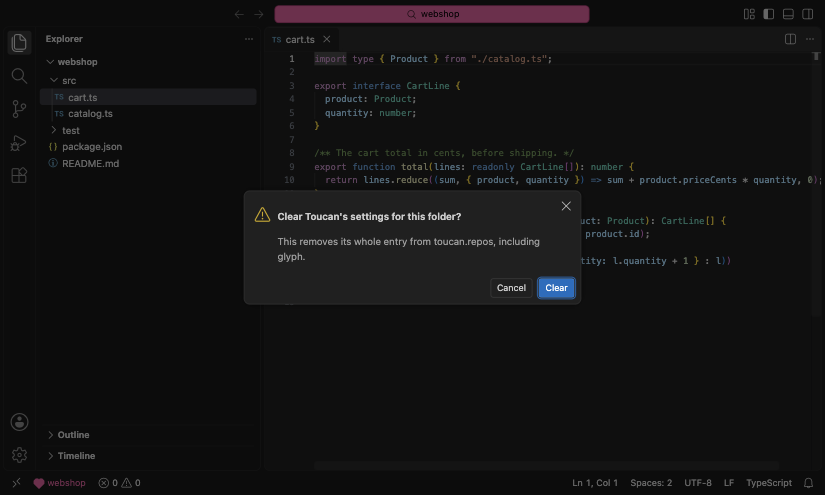This screenshot has width=825, height=495.
Task: Collapse the src folder
Action: (x=54, y=80)
